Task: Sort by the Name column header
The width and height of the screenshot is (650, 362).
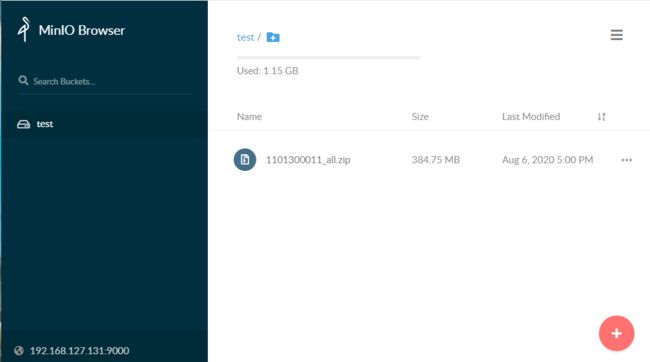Action: [x=249, y=117]
